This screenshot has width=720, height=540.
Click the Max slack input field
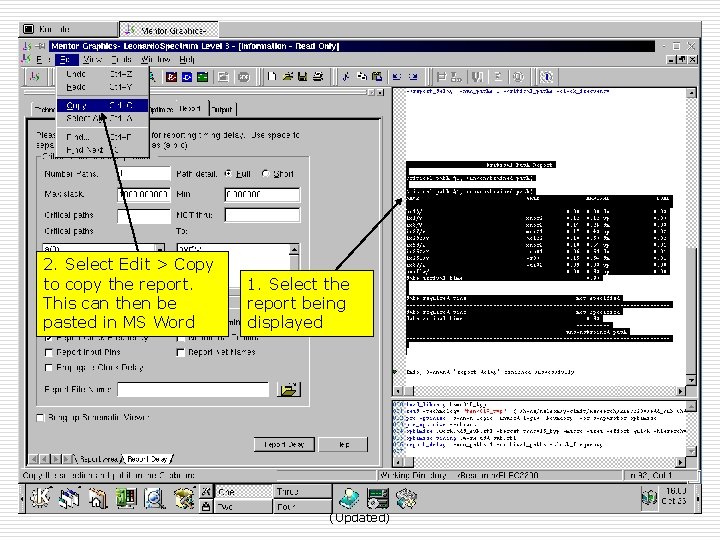(144, 195)
